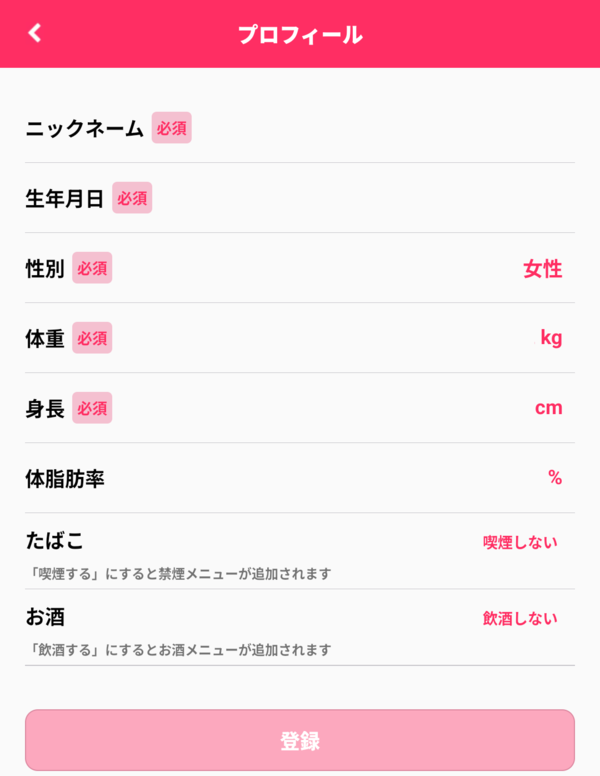
Task: Click the 必須 badge beside 体重
Action: [x=92, y=338]
